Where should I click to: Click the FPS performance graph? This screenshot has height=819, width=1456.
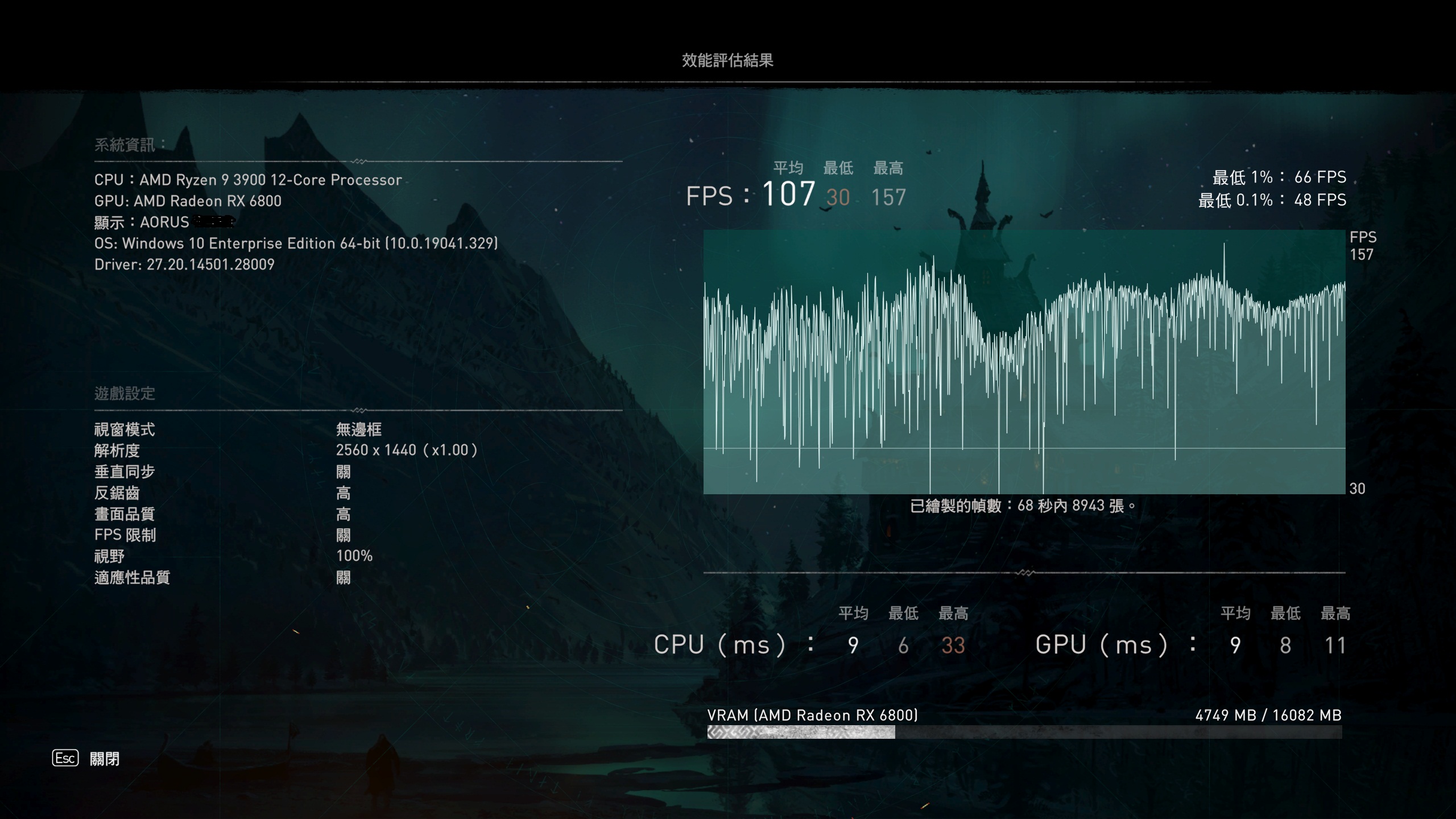[x=1024, y=362]
